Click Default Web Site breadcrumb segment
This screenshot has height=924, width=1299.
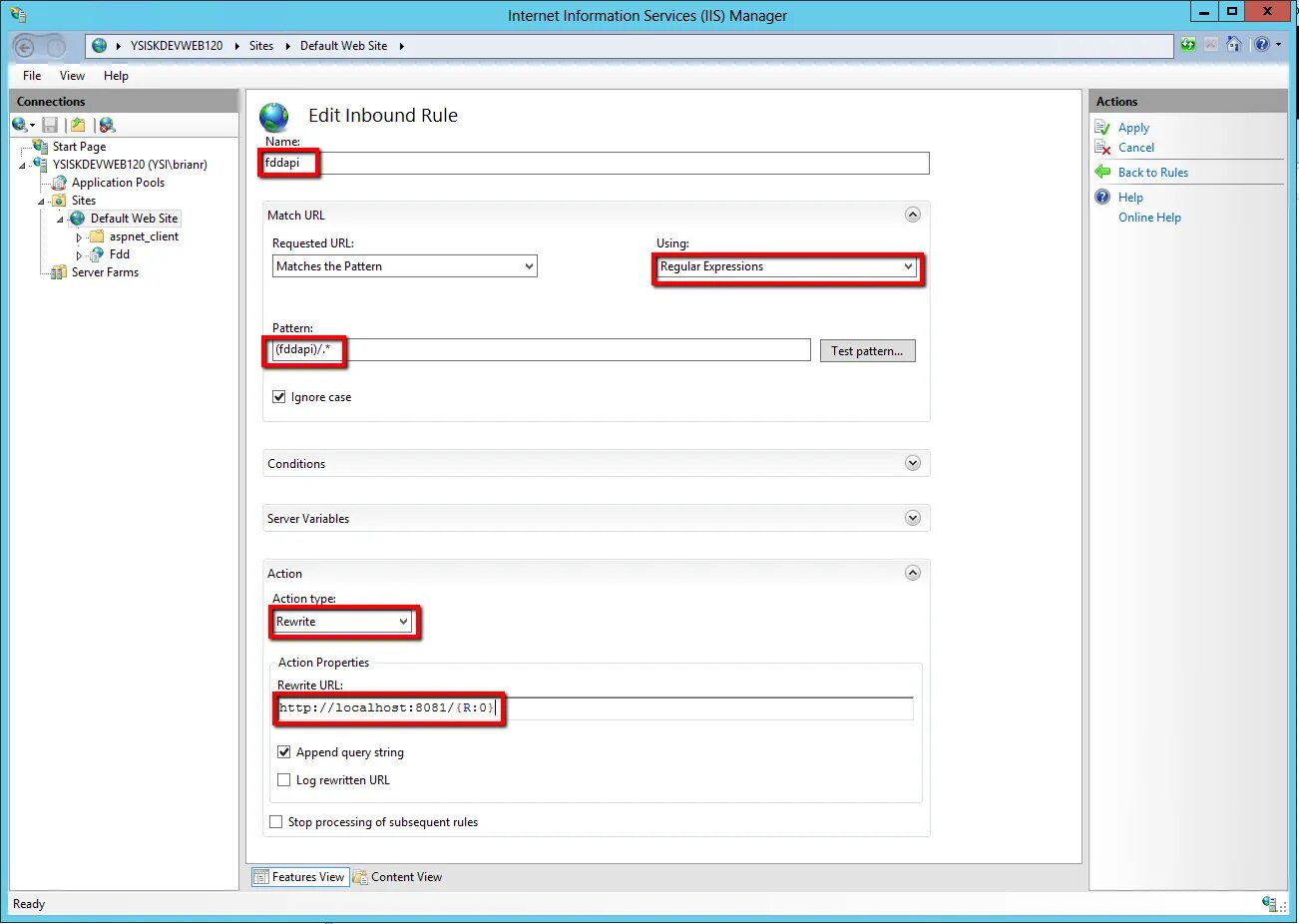(x=343, y=46)
